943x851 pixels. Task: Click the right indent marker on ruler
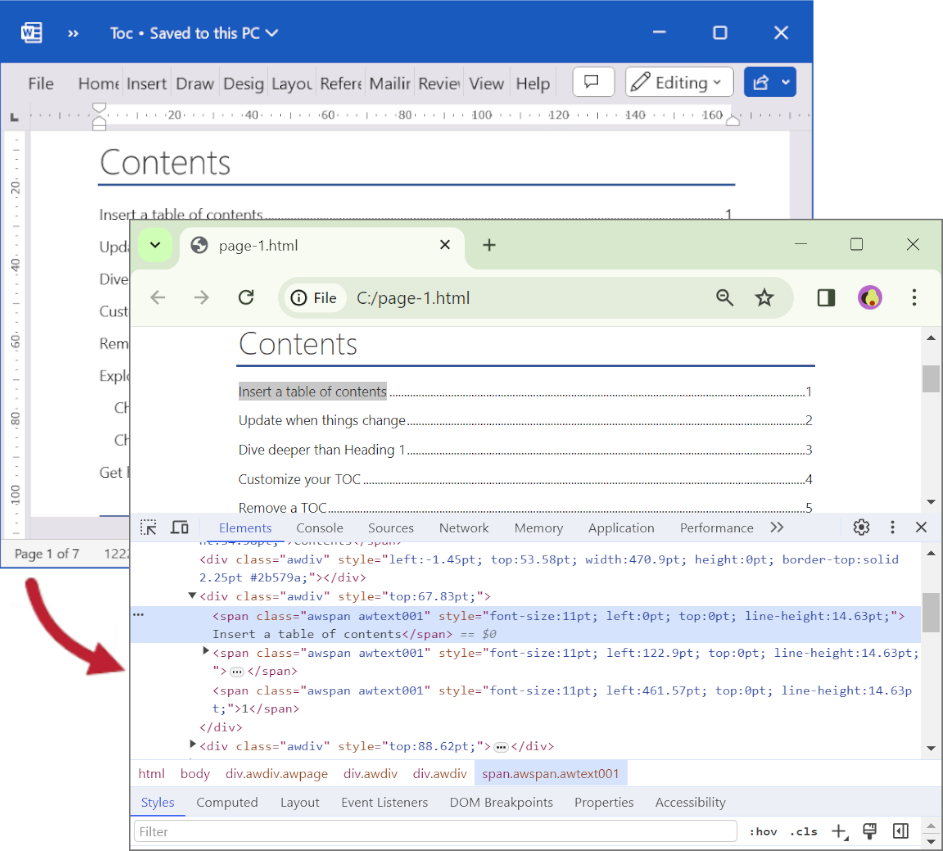[733, 120]
